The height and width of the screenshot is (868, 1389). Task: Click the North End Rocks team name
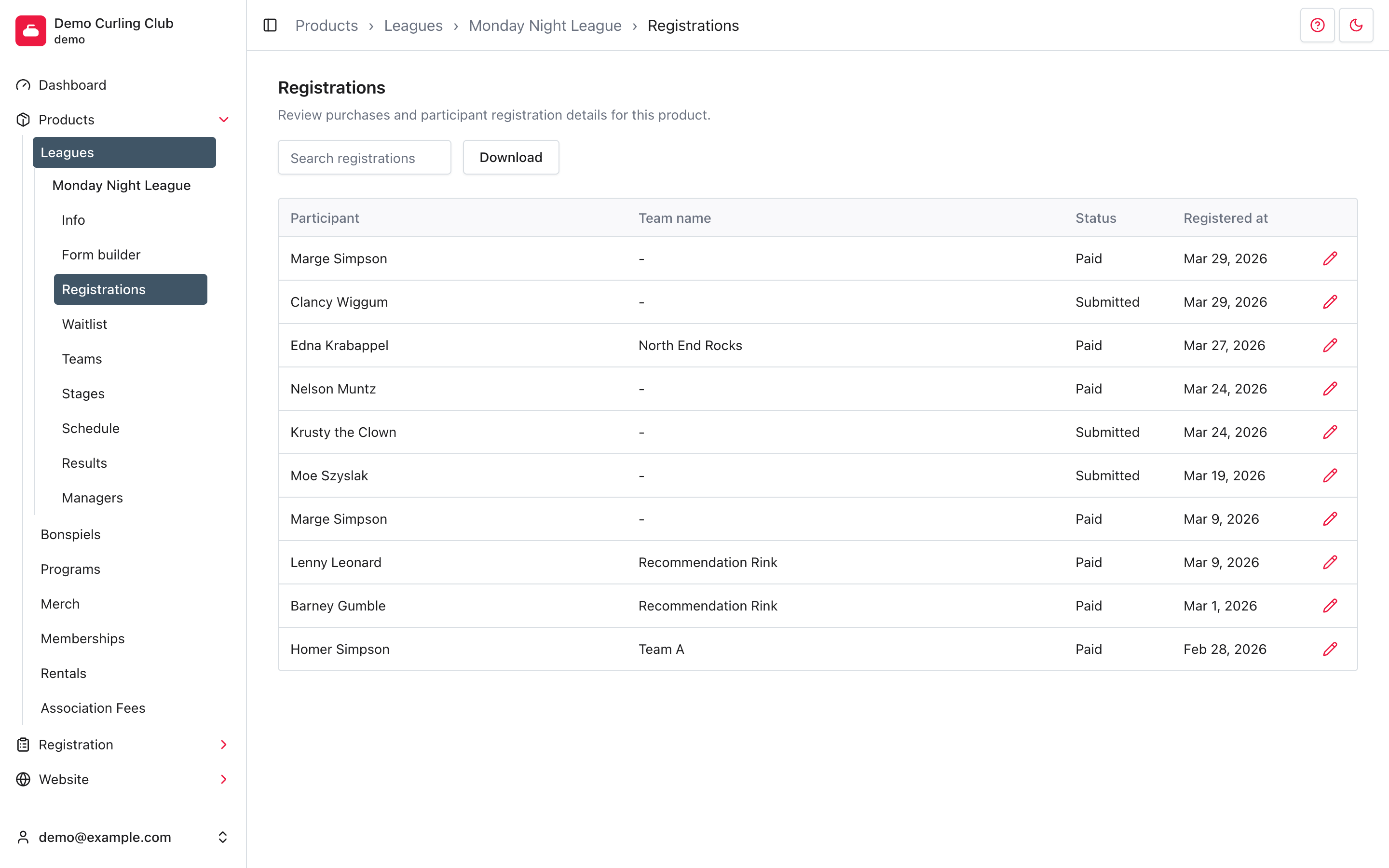click(x=691, y=345)
